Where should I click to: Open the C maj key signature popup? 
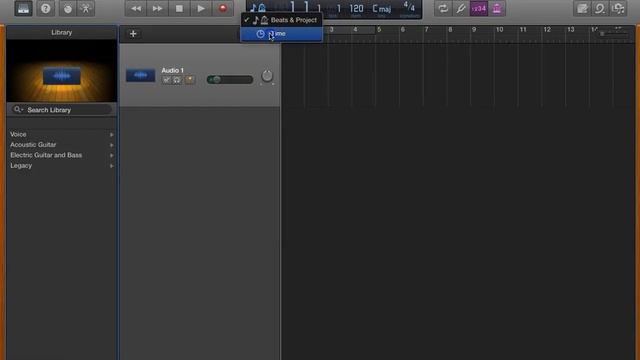click(382, 9)
